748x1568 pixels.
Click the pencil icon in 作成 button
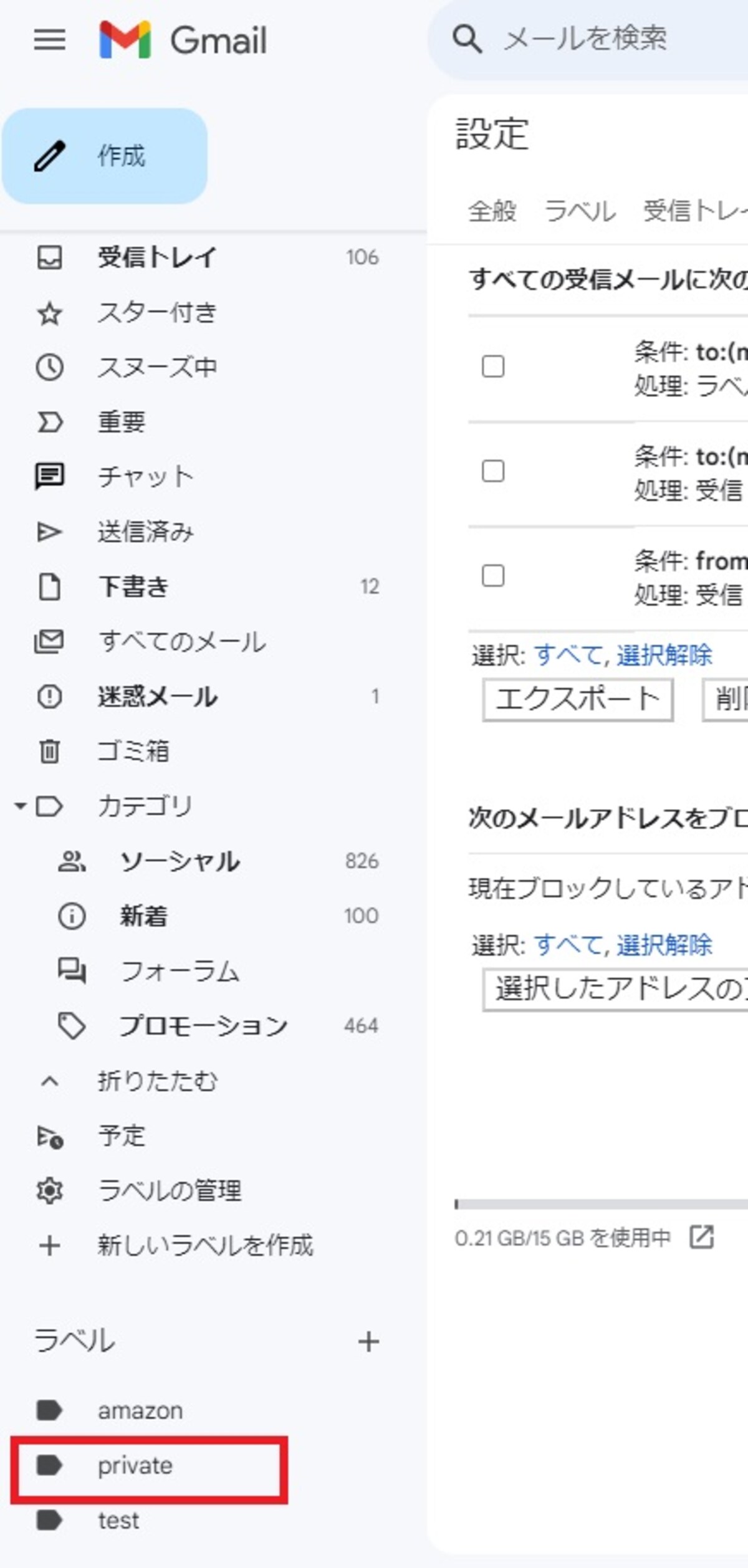[x=50, y=156]
